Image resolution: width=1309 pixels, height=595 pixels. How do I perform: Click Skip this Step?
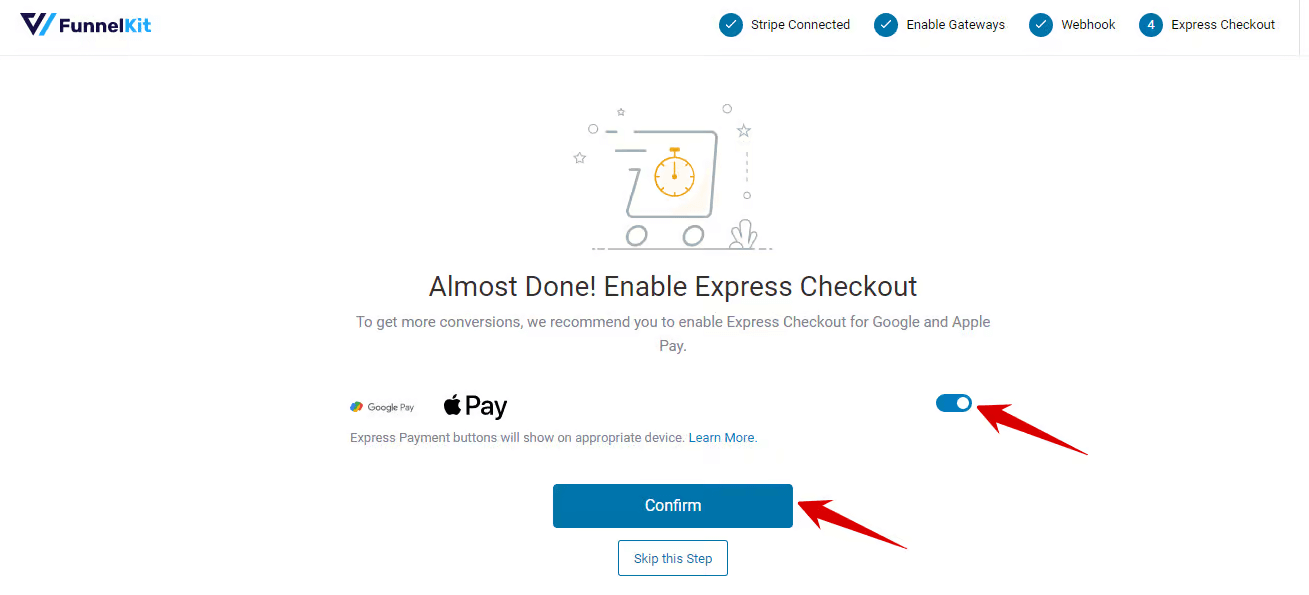pyautogui.click(x=672, y=557)
